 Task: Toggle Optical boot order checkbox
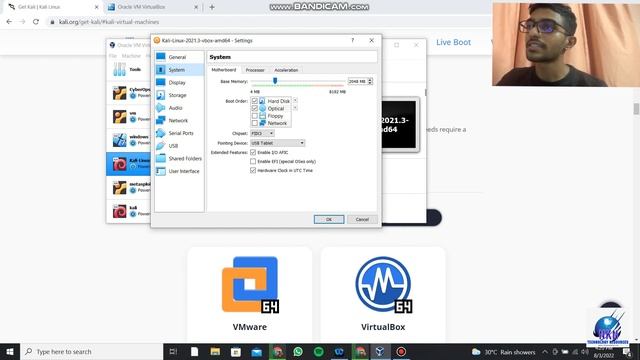[255, 108]
